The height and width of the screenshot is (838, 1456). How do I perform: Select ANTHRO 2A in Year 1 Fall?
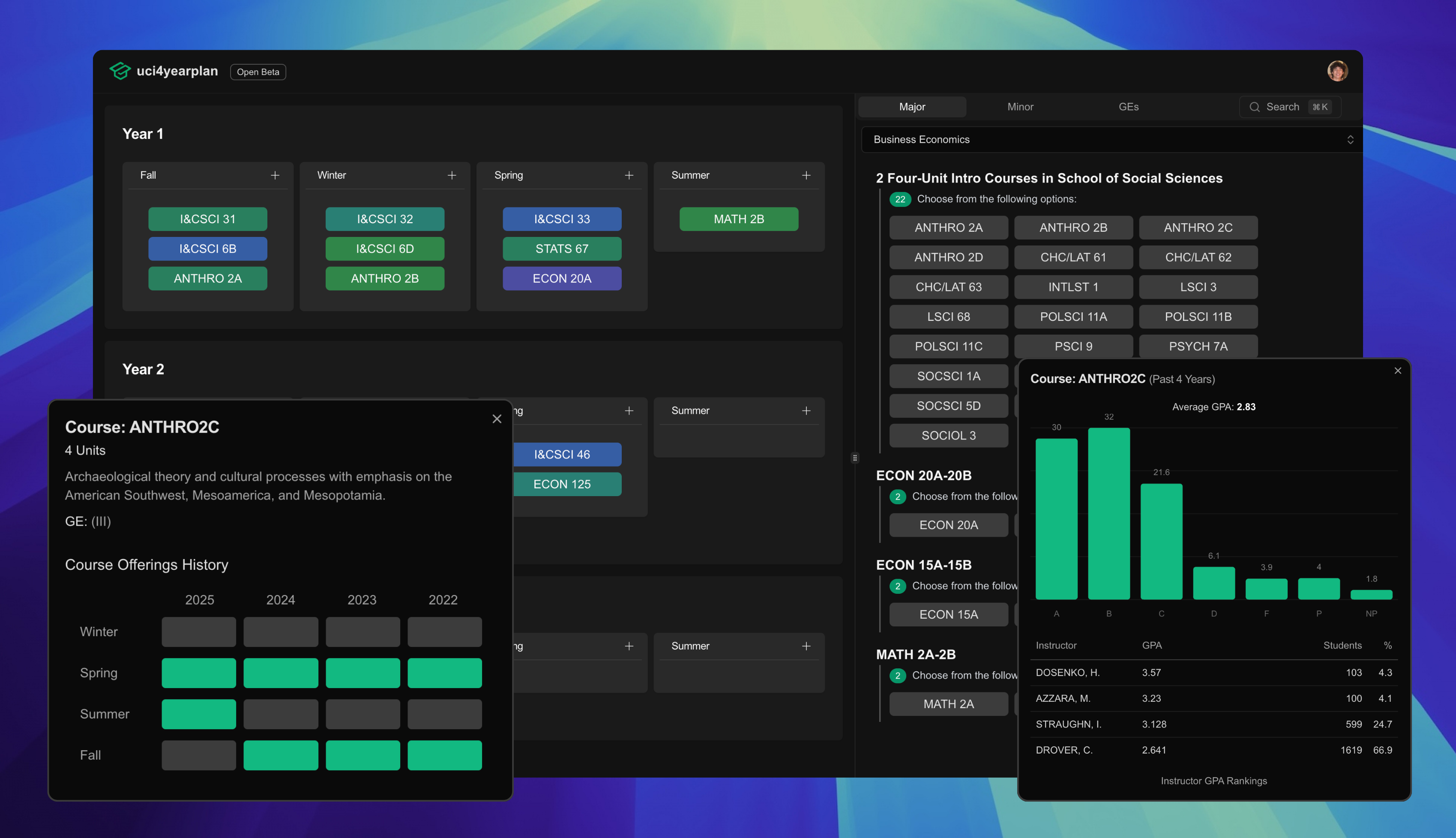tap(207, 278)
